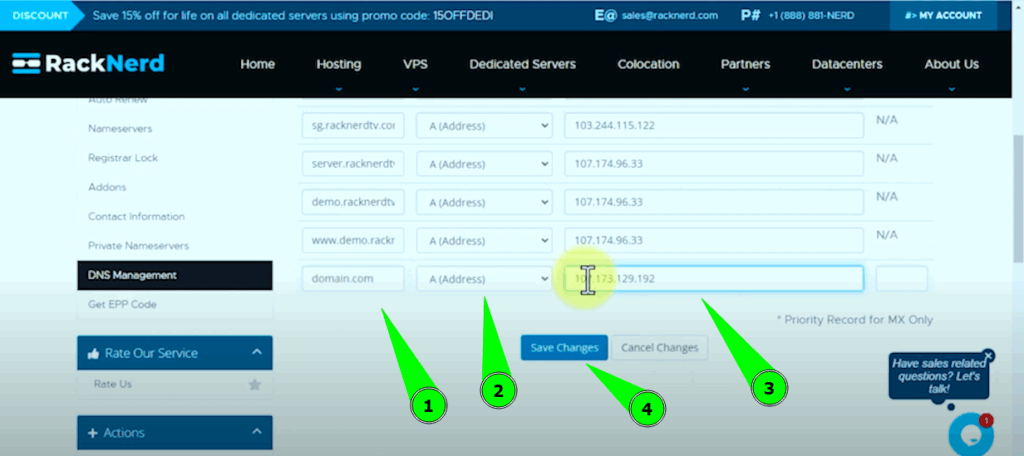Open record type dropdown for demo.racknerdtv row
This screenshot has width=1024, height=456.
pyautogui.click(x=485, y=202)
